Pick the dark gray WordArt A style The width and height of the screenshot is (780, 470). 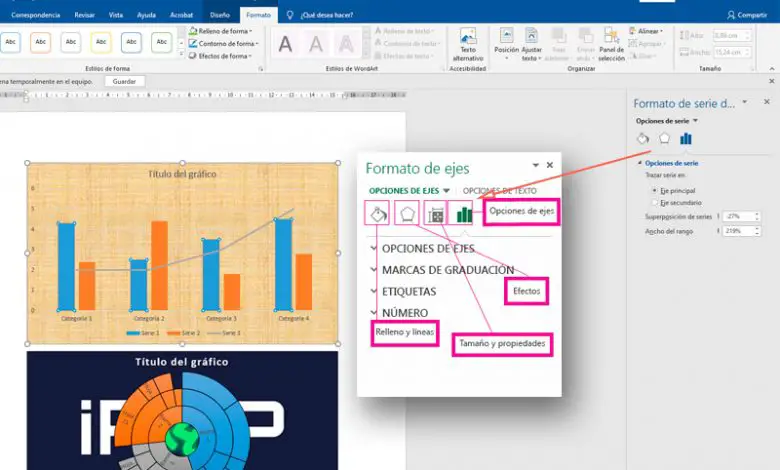pos(285,44)
